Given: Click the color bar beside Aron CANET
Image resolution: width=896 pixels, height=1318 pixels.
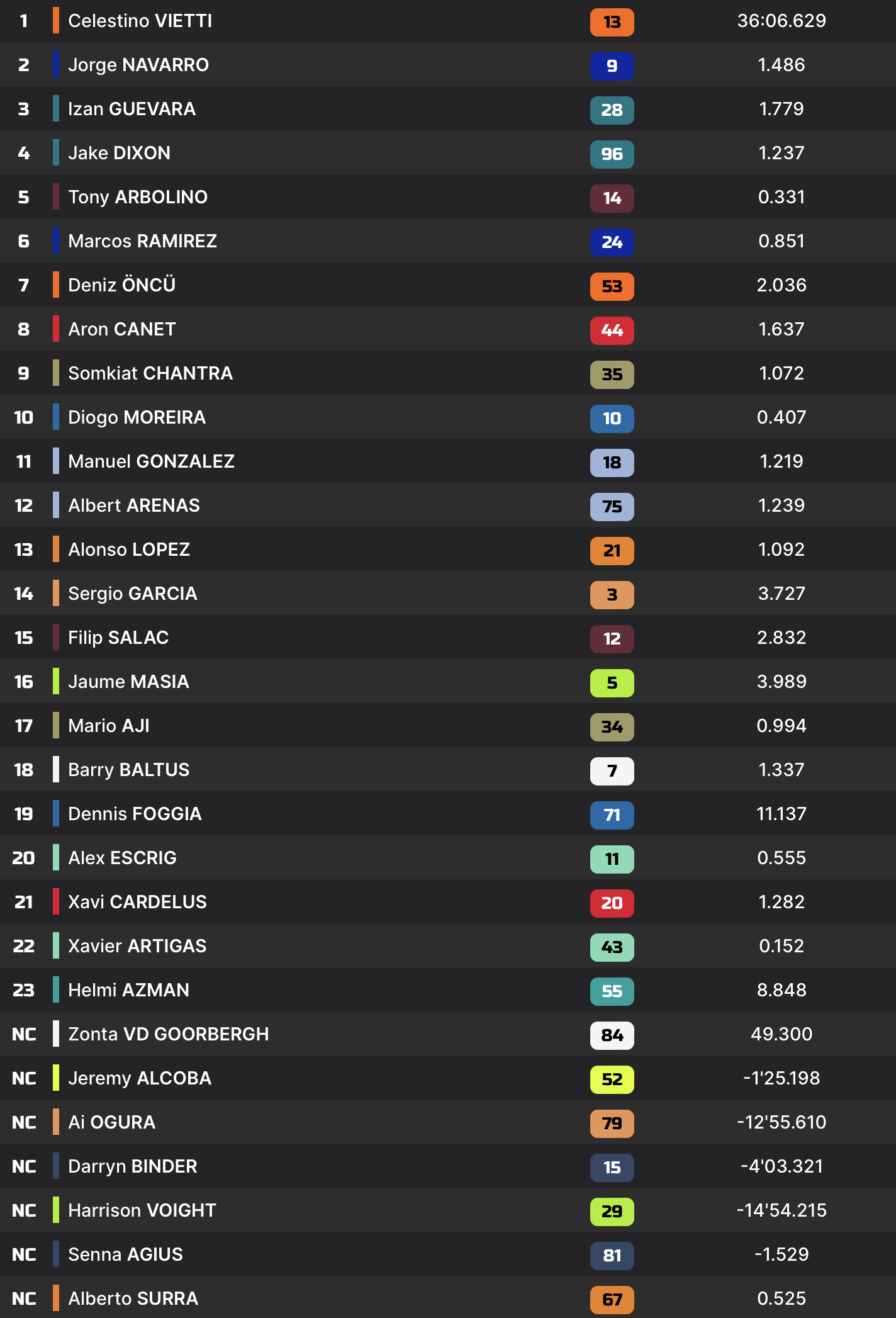Looking at the screenshot, I should pos(56,329).
